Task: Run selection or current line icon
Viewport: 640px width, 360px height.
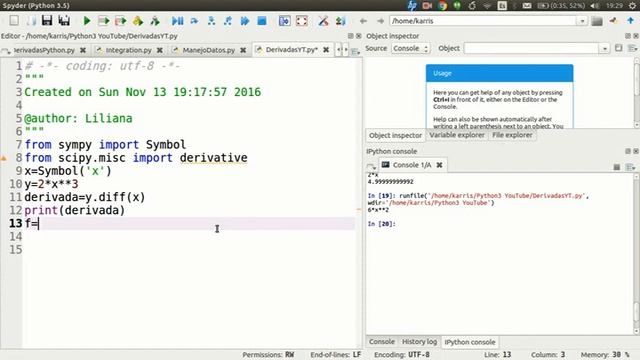Action: point(138,20)
